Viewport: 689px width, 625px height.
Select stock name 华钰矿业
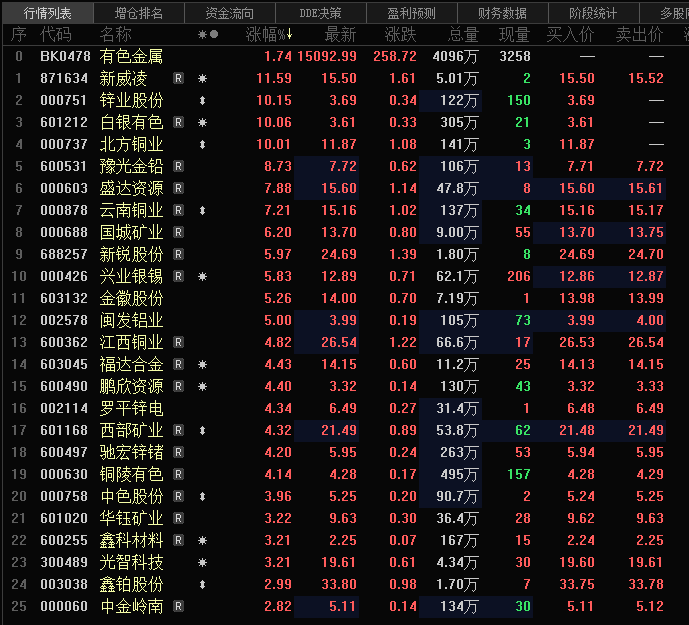coord(131,518)
